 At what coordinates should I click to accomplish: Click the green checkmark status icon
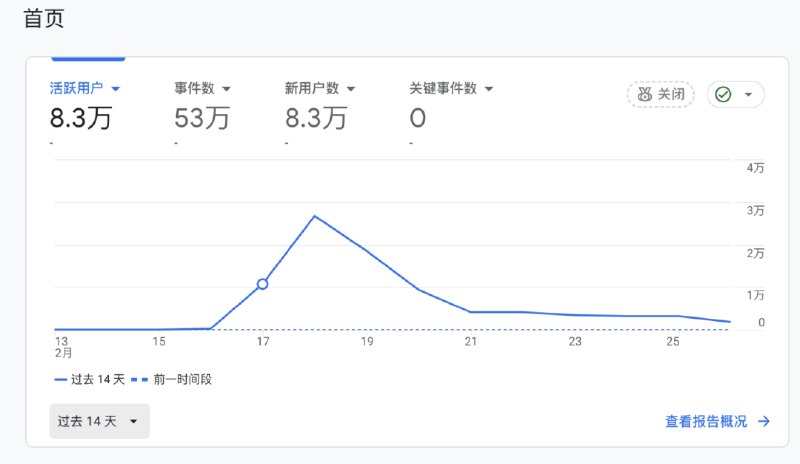point(723,94)
